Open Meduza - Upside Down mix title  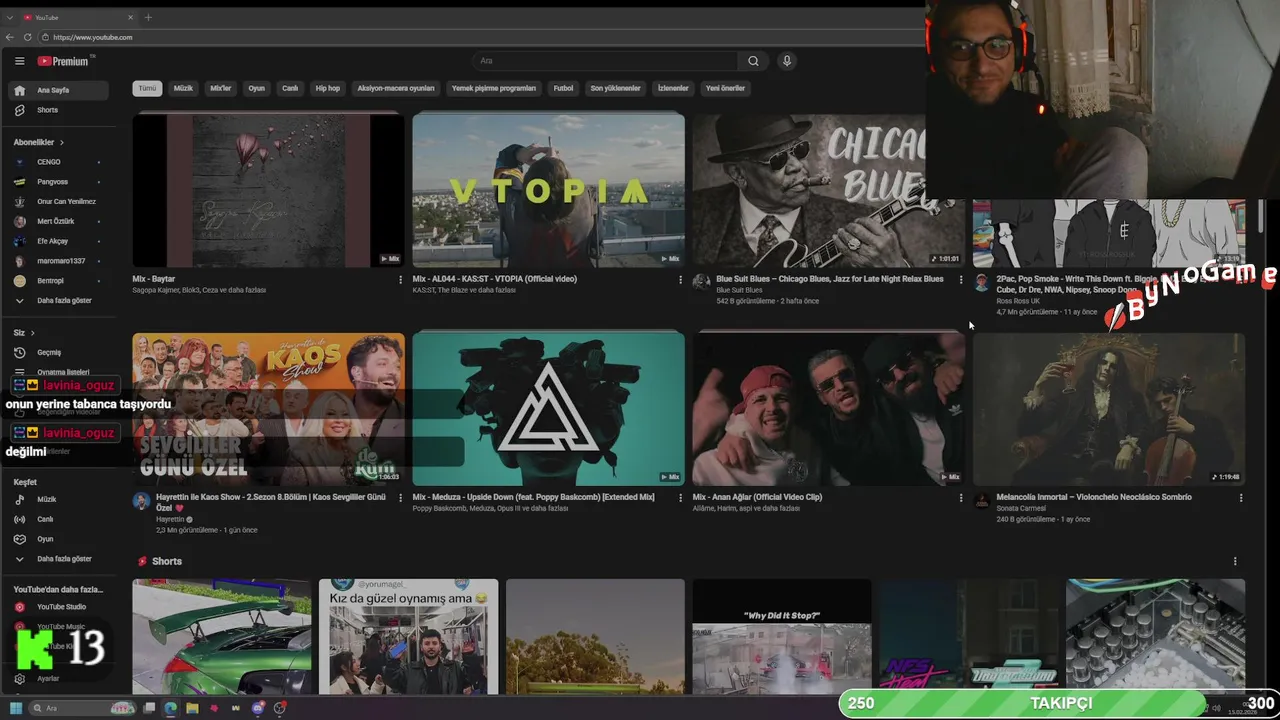(x=533, y=497)
